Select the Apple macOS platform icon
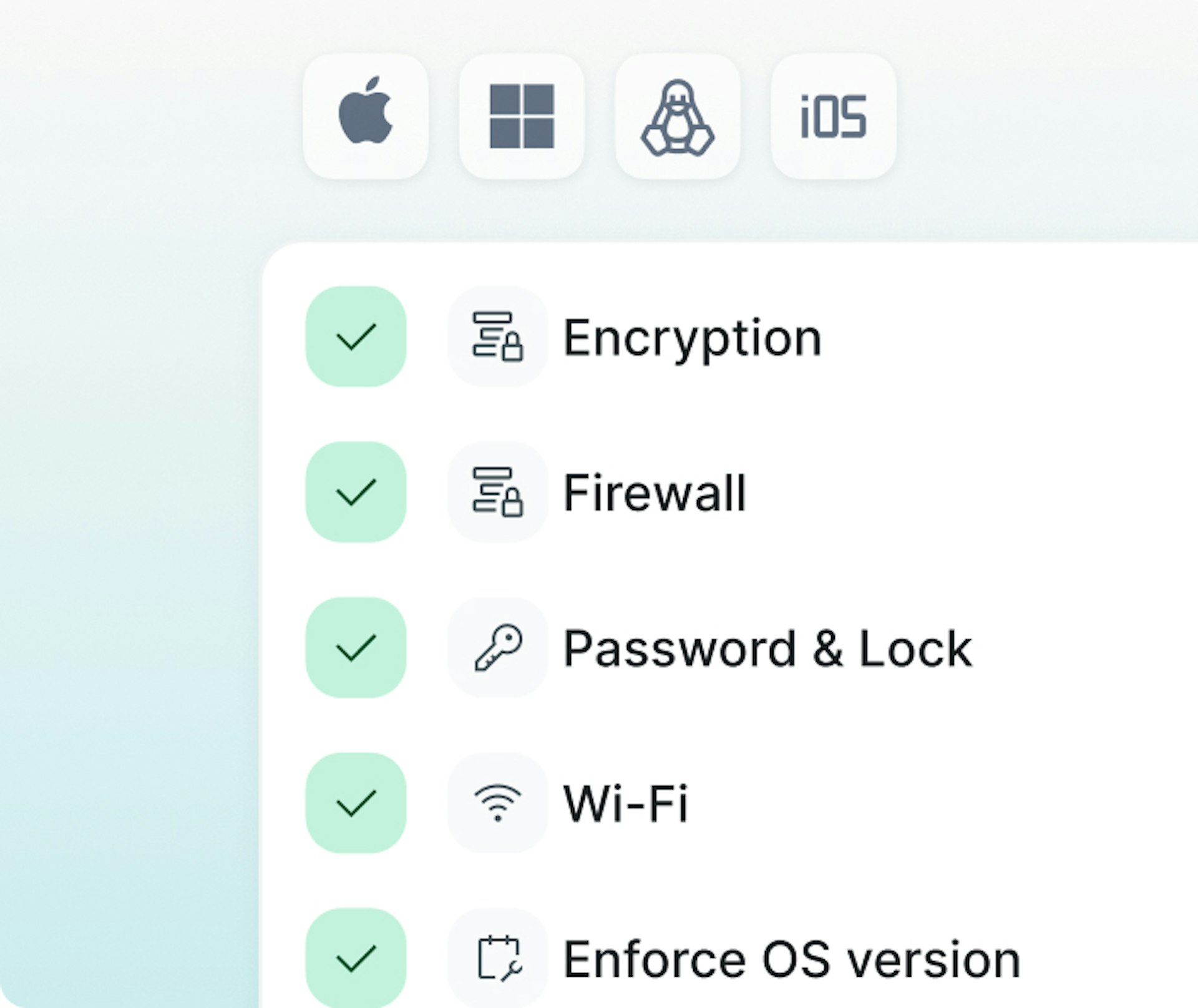The height and width of the screenshot is (1008, 1198). tap(365, 116)
